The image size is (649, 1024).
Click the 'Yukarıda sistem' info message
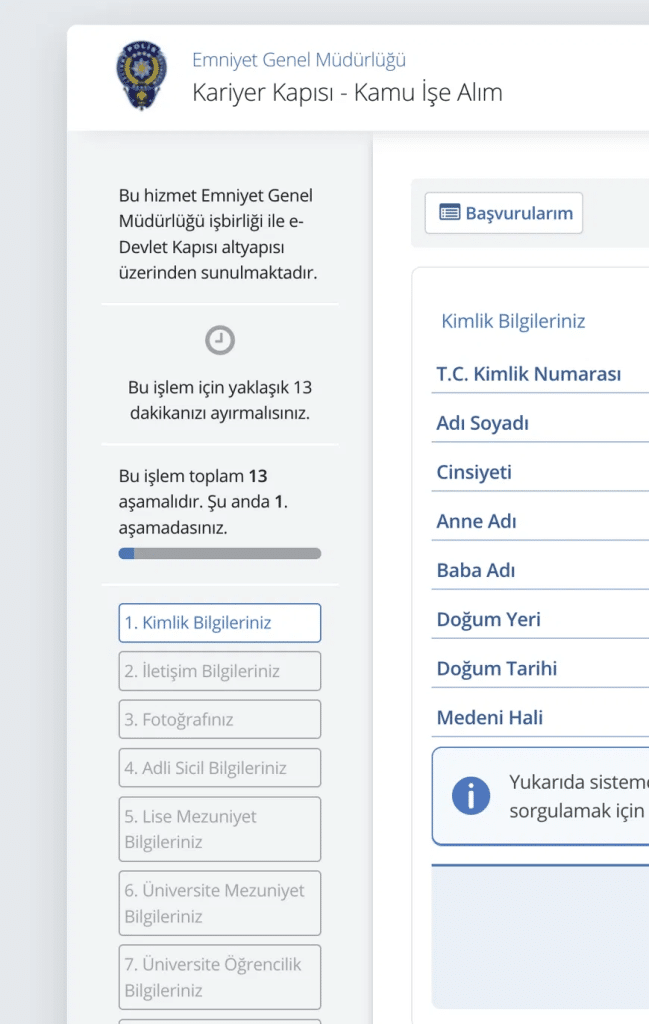[579, 796]
